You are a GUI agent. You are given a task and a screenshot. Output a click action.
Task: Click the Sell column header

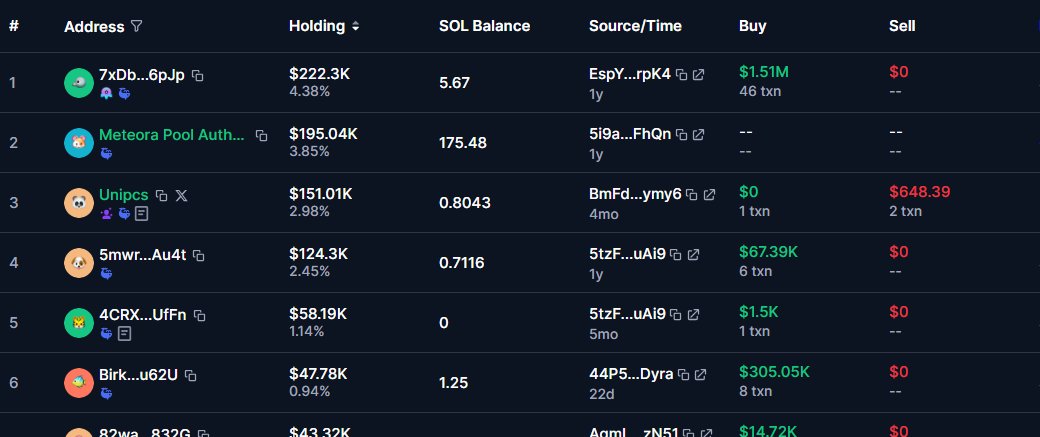[902, 26]
